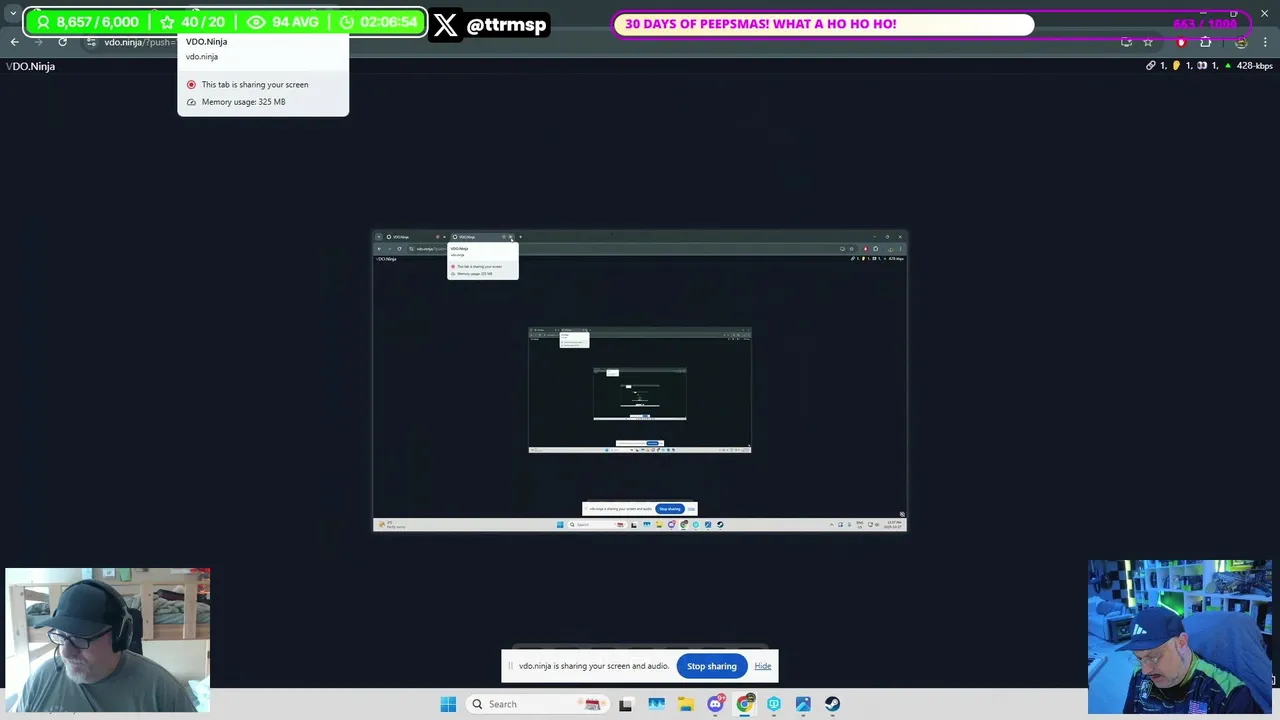1280x720 pixels.
Task: Open the teal monitor app in taskbar
Action: coord(774,704)
